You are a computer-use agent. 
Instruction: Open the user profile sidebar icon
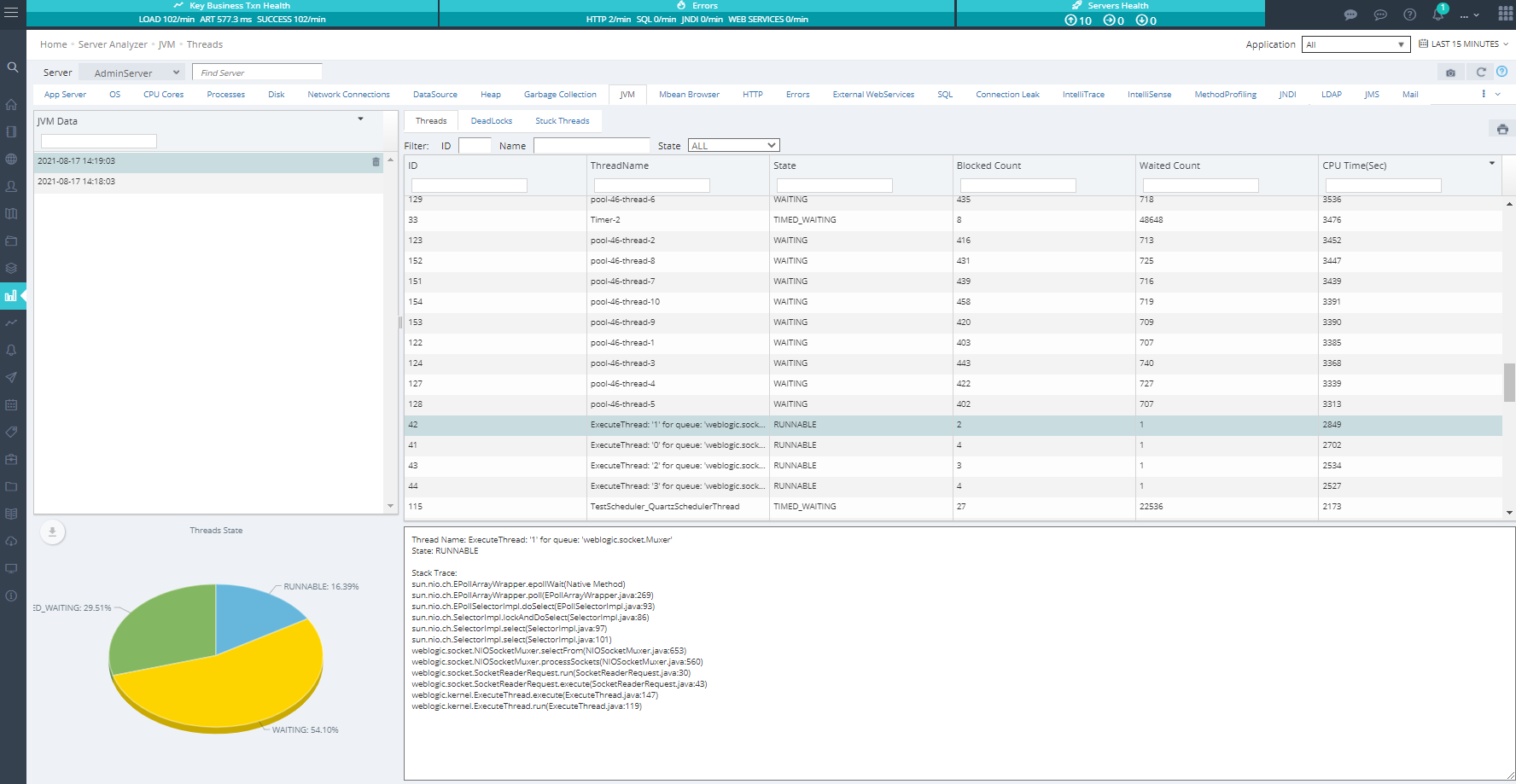[x=11, y=186]
